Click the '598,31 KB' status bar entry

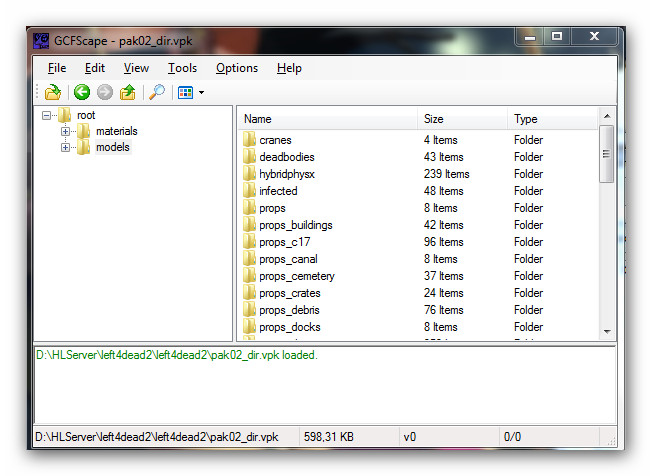328,437
